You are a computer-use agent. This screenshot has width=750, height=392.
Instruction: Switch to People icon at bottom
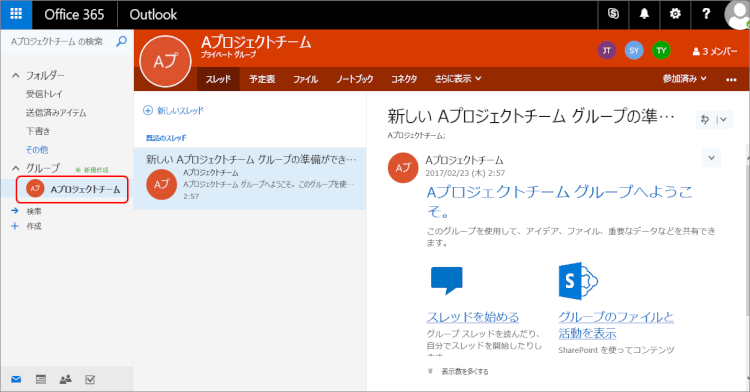click(x=66, y=380)
